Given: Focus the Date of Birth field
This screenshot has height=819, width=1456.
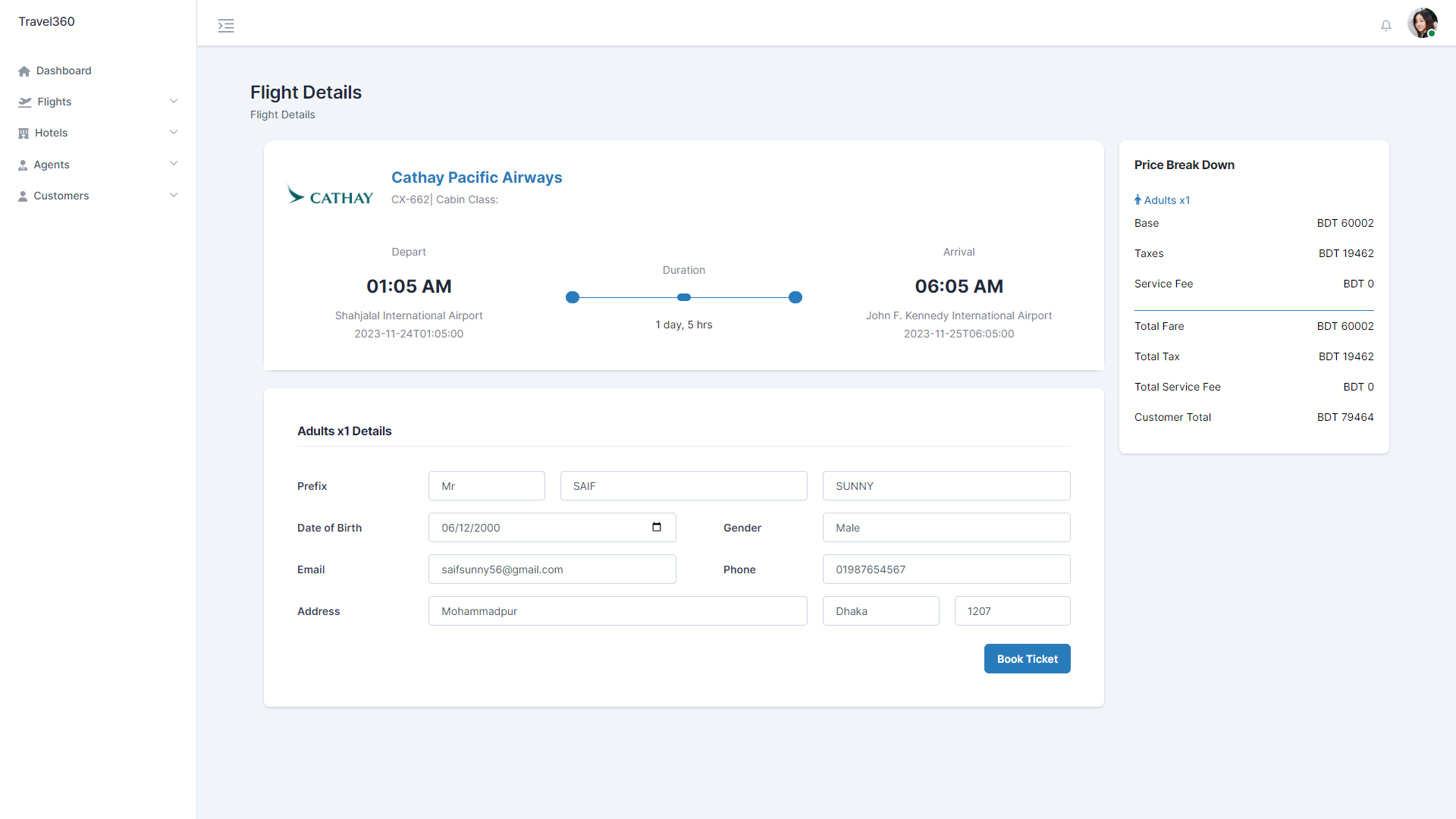Looking at the screenshot, I should coord(552,527).
